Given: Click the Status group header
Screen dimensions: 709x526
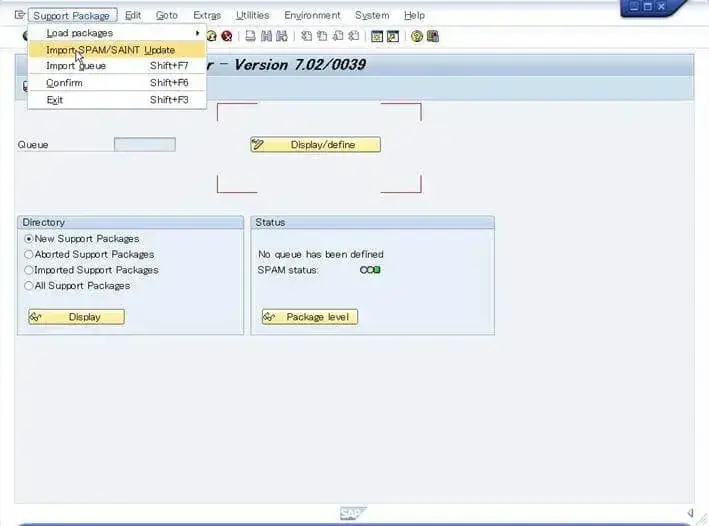Looking at the screenshot, I should coord(373,222).
